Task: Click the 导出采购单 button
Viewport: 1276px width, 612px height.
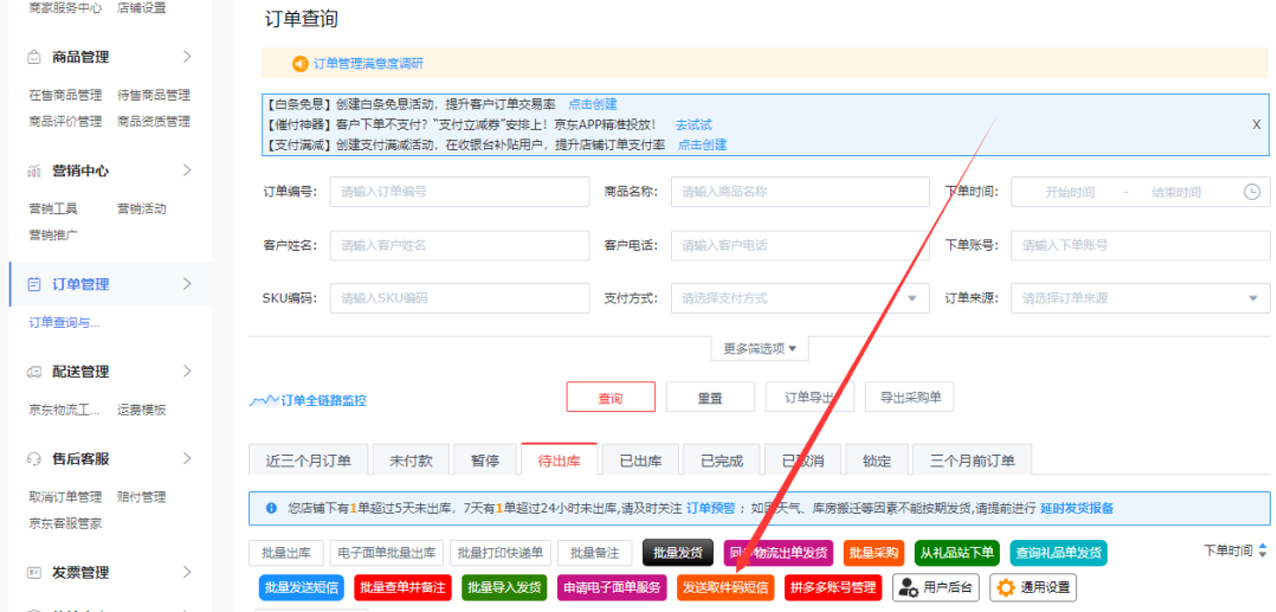Action: [x=910, y=397]
